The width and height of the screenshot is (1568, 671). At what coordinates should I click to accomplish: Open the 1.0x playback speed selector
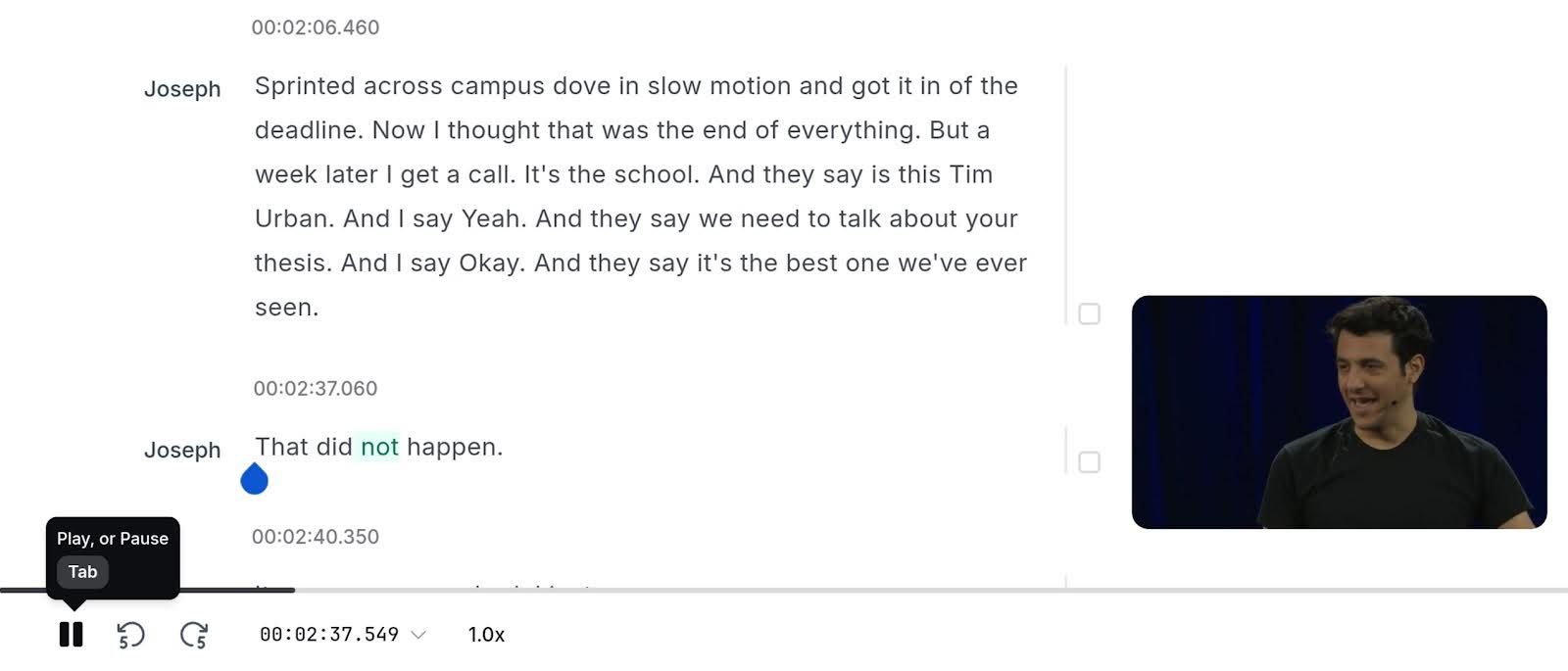point(484,634)
